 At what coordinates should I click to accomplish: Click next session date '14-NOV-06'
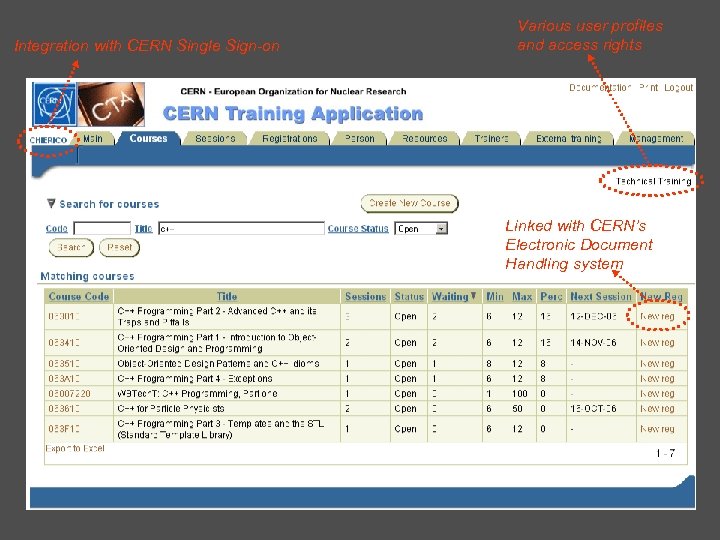[x=593, y=343]
